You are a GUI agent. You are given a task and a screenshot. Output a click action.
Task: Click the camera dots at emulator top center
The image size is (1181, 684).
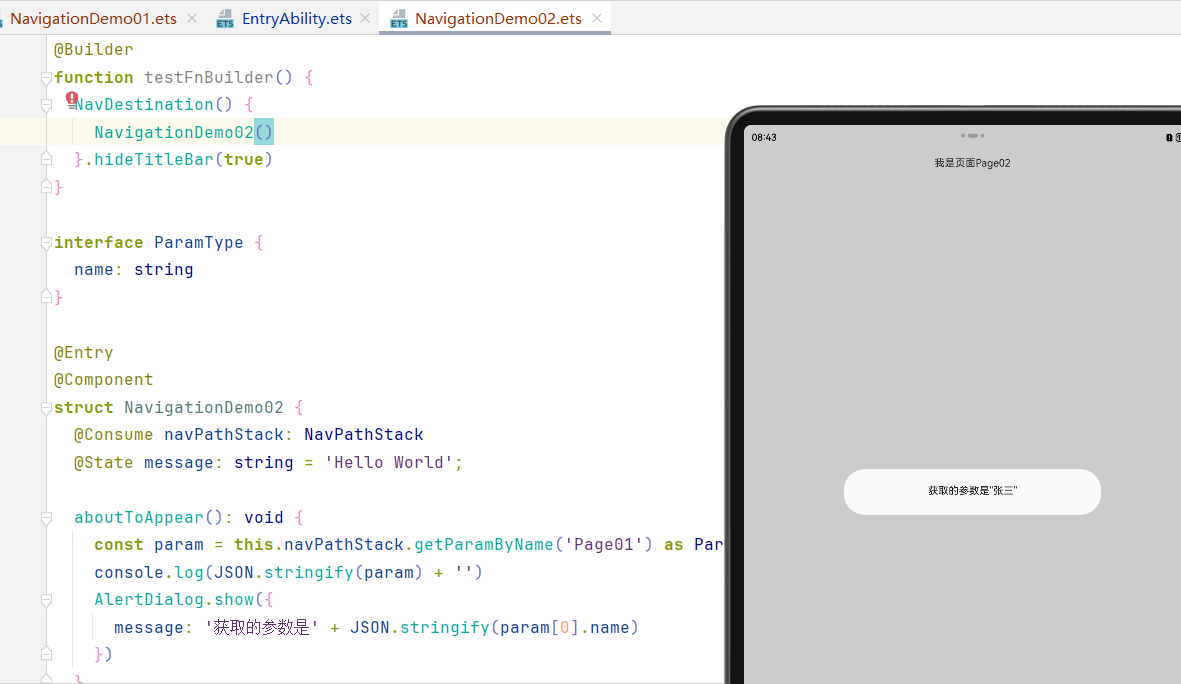point(971,135)
